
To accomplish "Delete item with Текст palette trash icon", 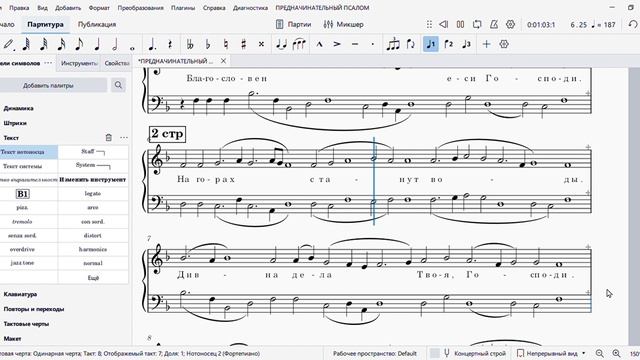I will tap(109, 138).
